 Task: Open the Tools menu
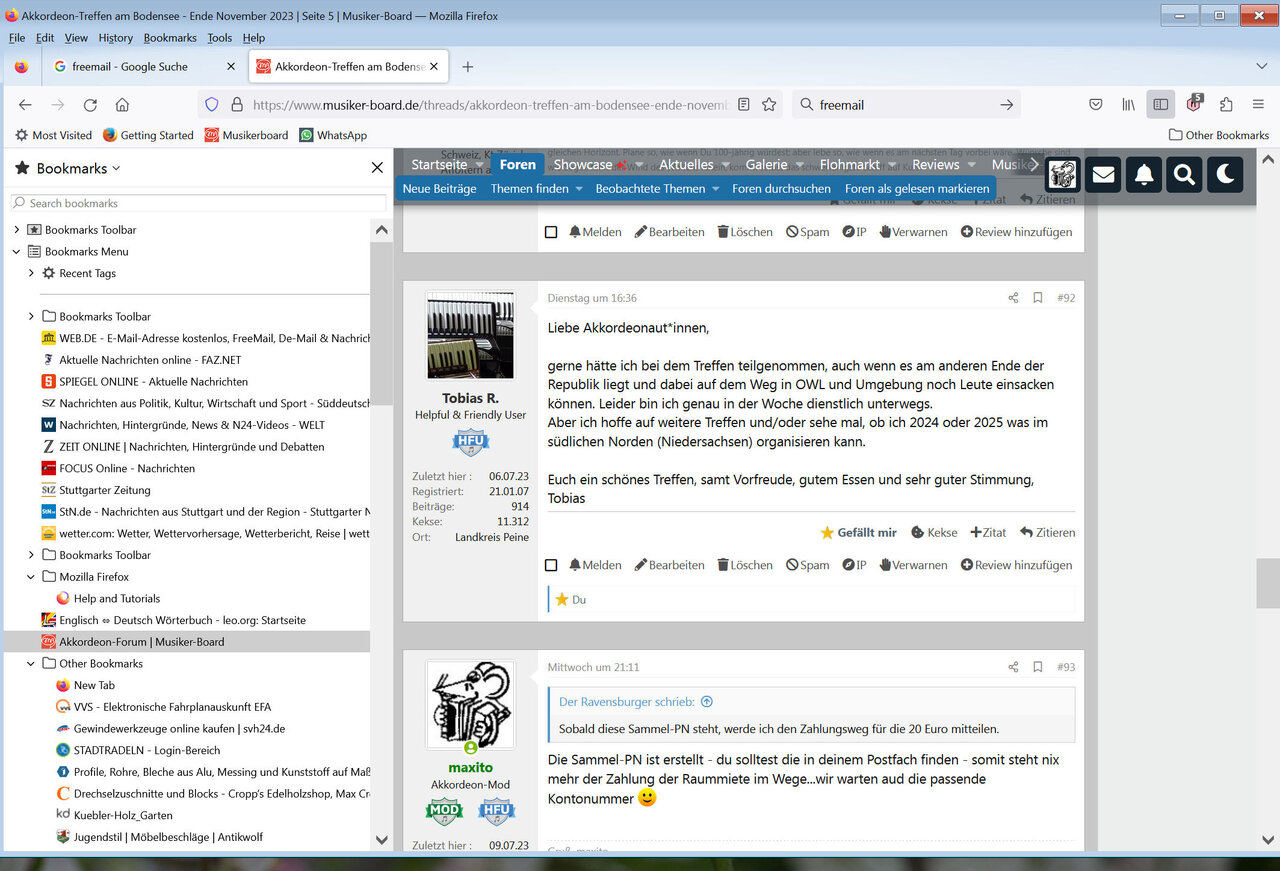(219, 38)
